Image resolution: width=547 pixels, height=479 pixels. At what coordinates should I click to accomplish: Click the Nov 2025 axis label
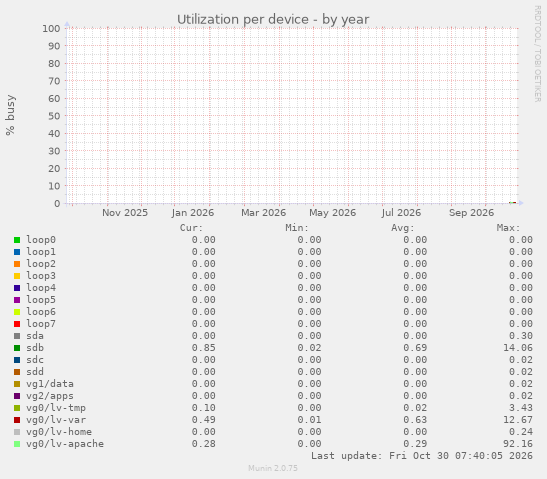[125, 213]
